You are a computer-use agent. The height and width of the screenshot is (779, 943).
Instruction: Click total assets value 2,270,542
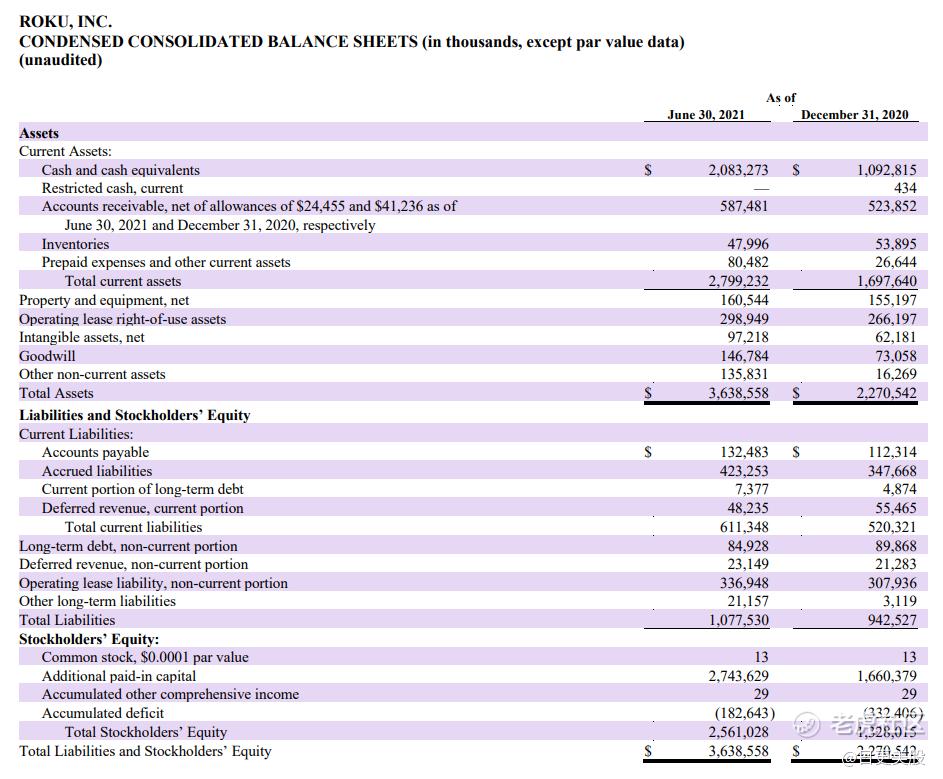coord(886,393)
